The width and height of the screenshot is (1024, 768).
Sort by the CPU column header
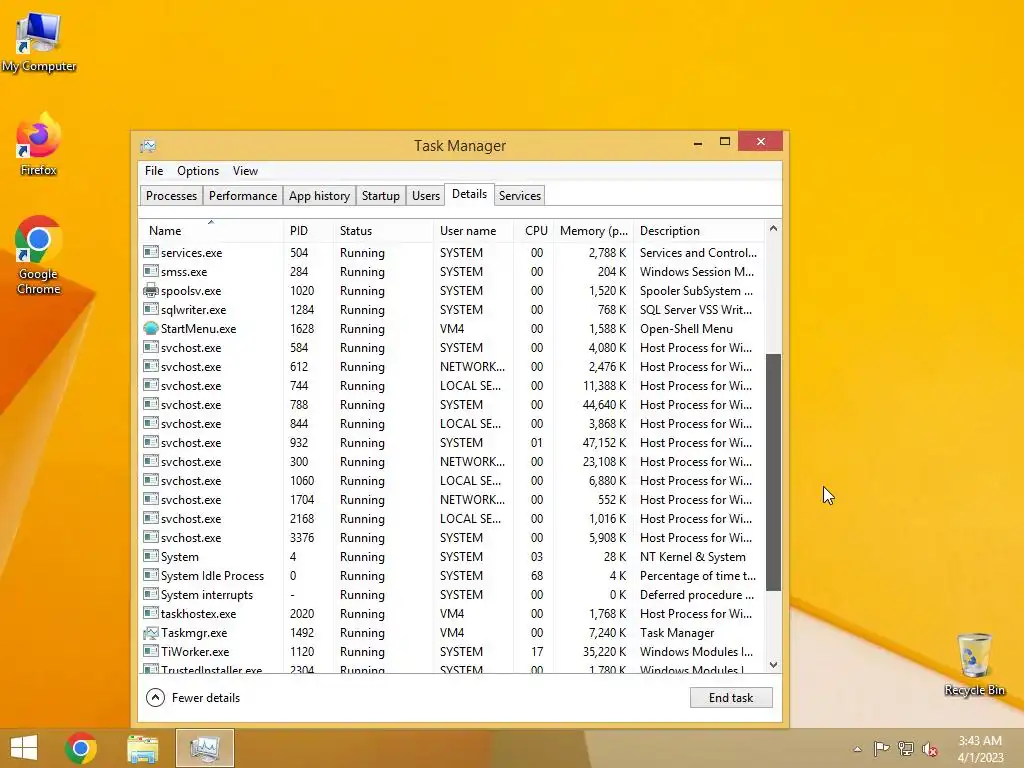(x=534, y=231)
